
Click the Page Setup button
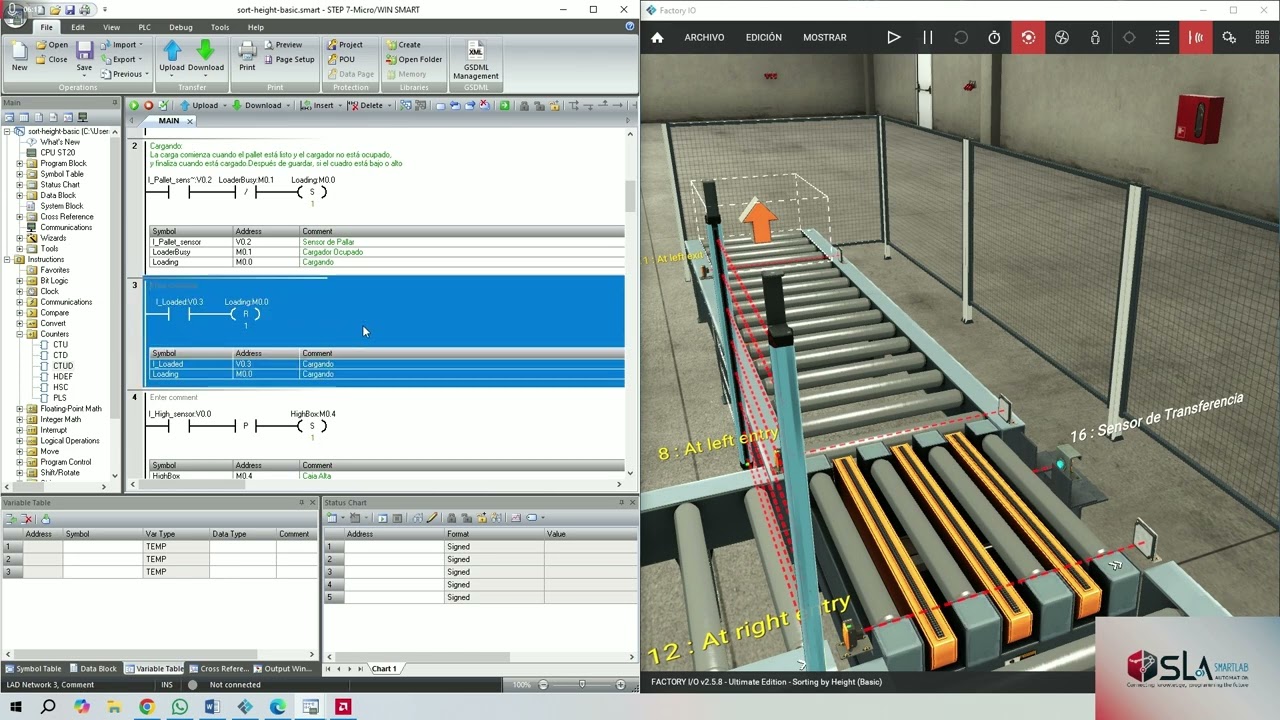pos(289,59)
